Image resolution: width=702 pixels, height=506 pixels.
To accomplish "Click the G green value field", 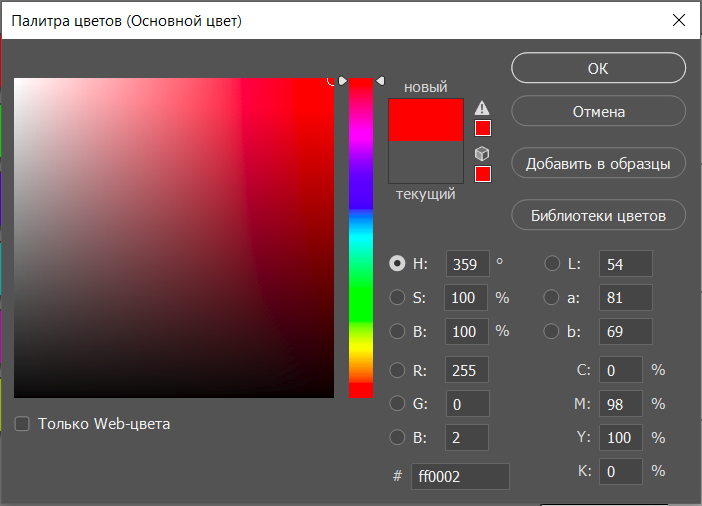I will coord(467,404).
